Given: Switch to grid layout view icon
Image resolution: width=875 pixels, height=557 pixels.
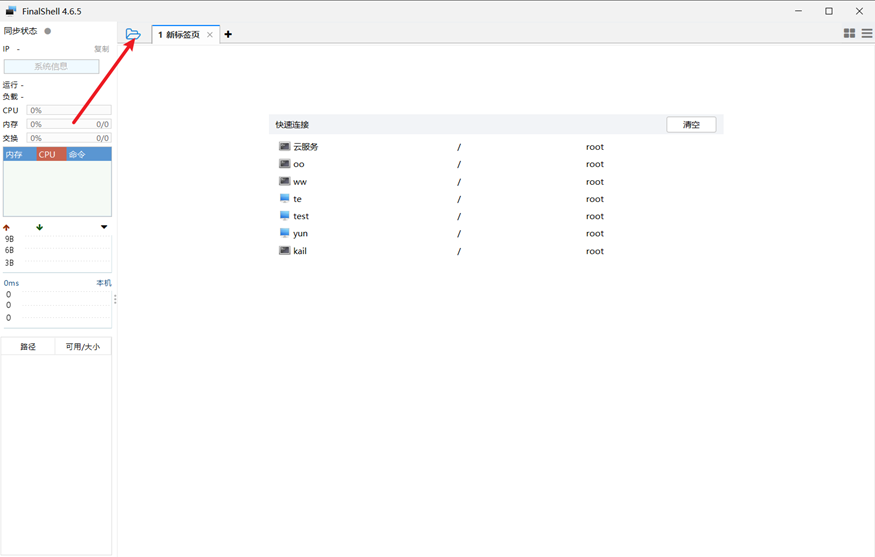Looking at the screenshot, I should [x=849, y=33].
